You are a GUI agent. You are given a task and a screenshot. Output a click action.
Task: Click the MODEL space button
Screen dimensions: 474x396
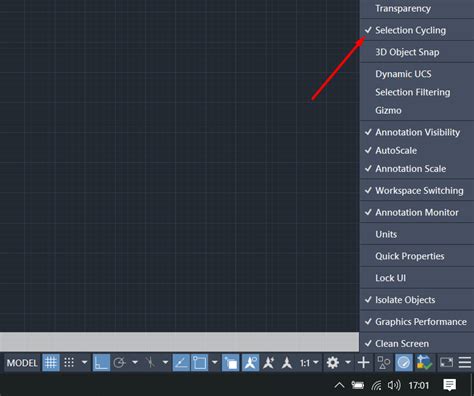tap(22, 363)
